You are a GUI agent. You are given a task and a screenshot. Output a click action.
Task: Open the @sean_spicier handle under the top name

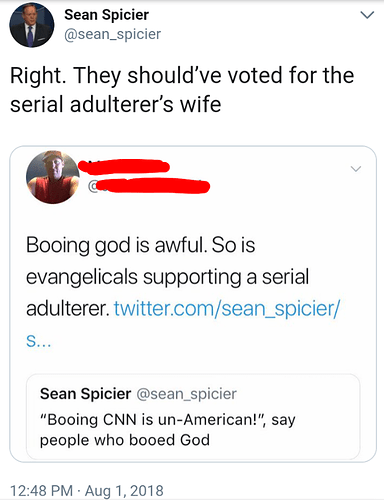[x=112, y=34]
